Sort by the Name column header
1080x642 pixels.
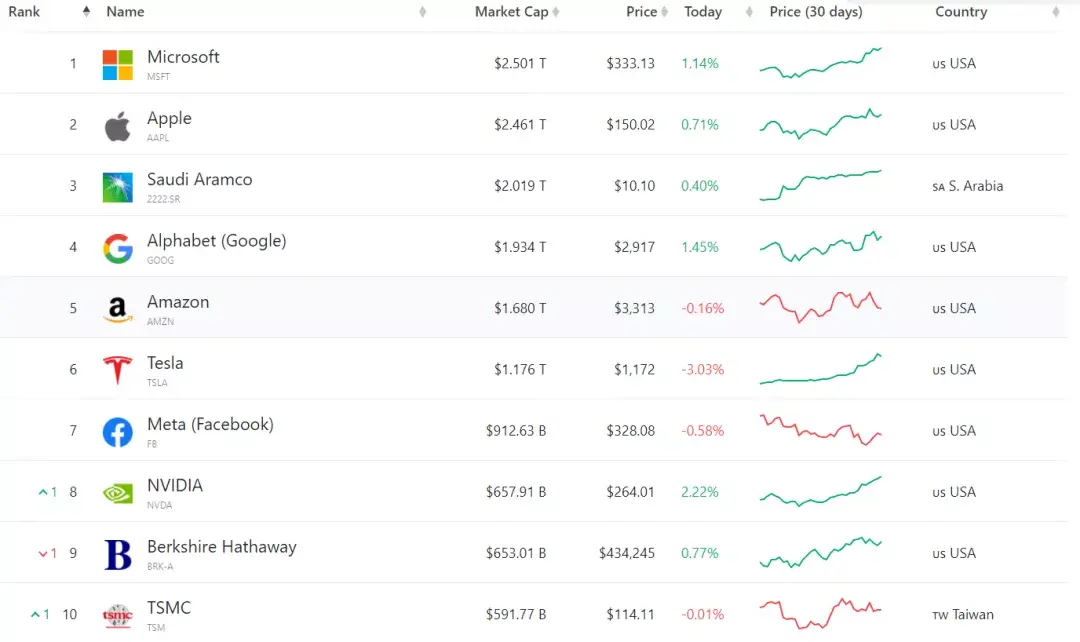click(x=126, y=12)
